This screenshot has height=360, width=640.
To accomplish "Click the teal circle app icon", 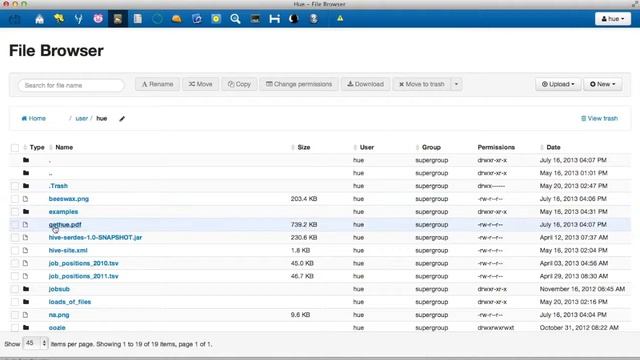I will [x=157, y=19].
